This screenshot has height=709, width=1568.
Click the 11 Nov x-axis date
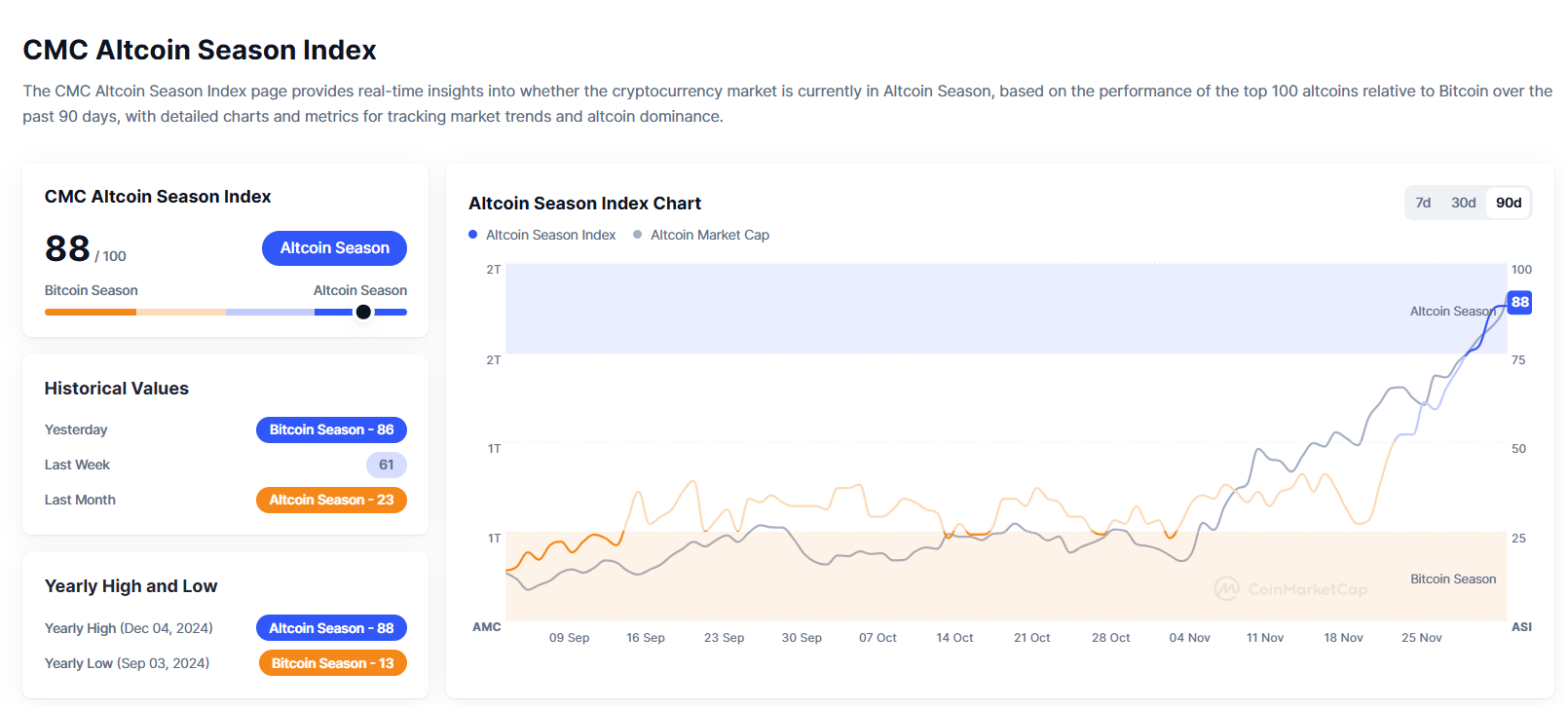(1265, 638)
